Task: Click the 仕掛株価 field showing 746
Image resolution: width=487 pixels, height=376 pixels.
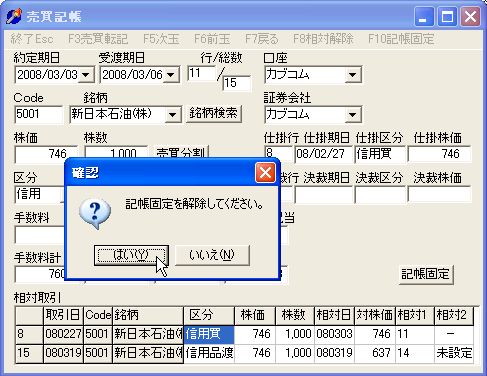Action: [x=439, y=154]
